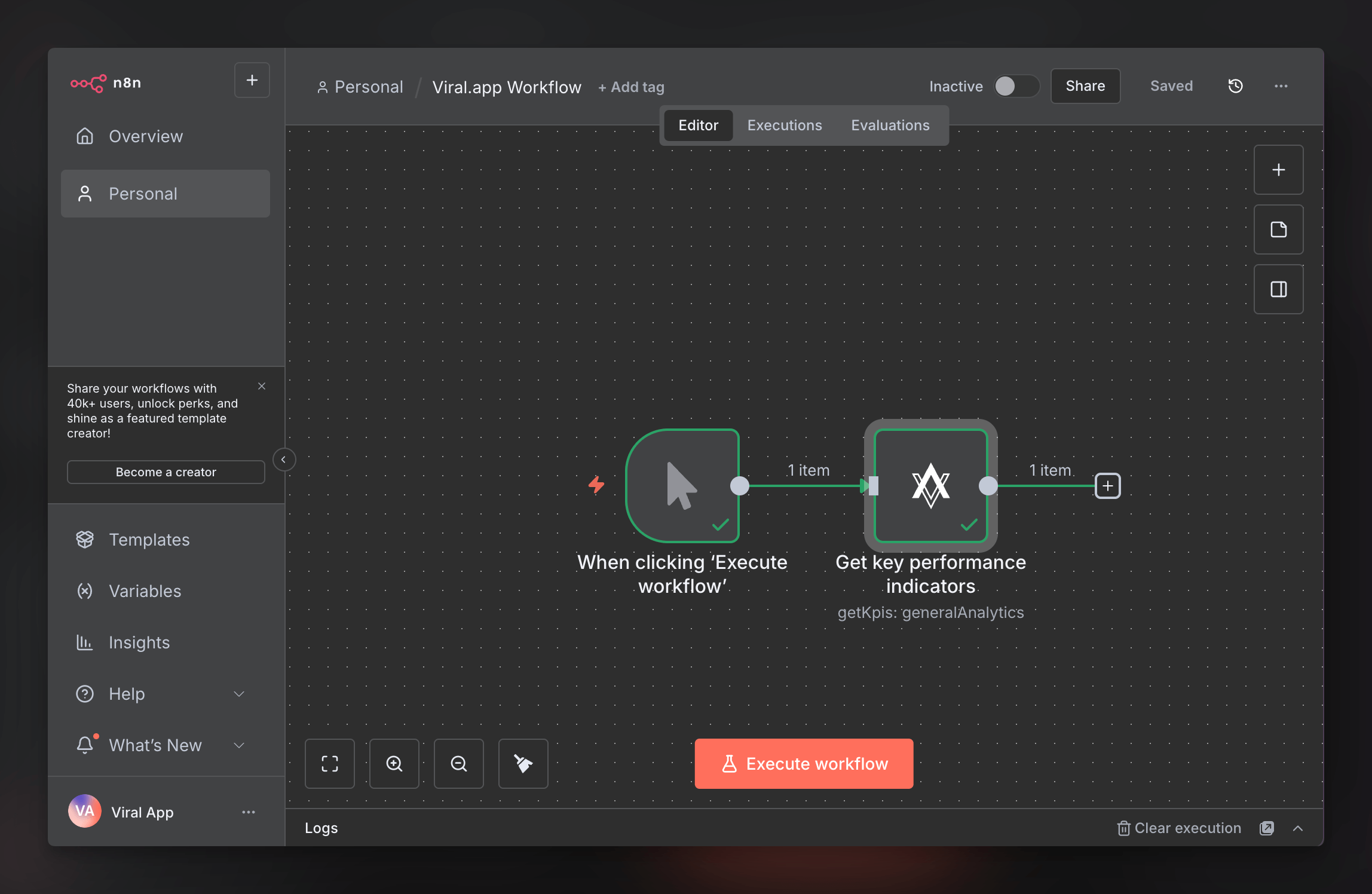
Task: Collapse the left sidebar
Action: 284,459
